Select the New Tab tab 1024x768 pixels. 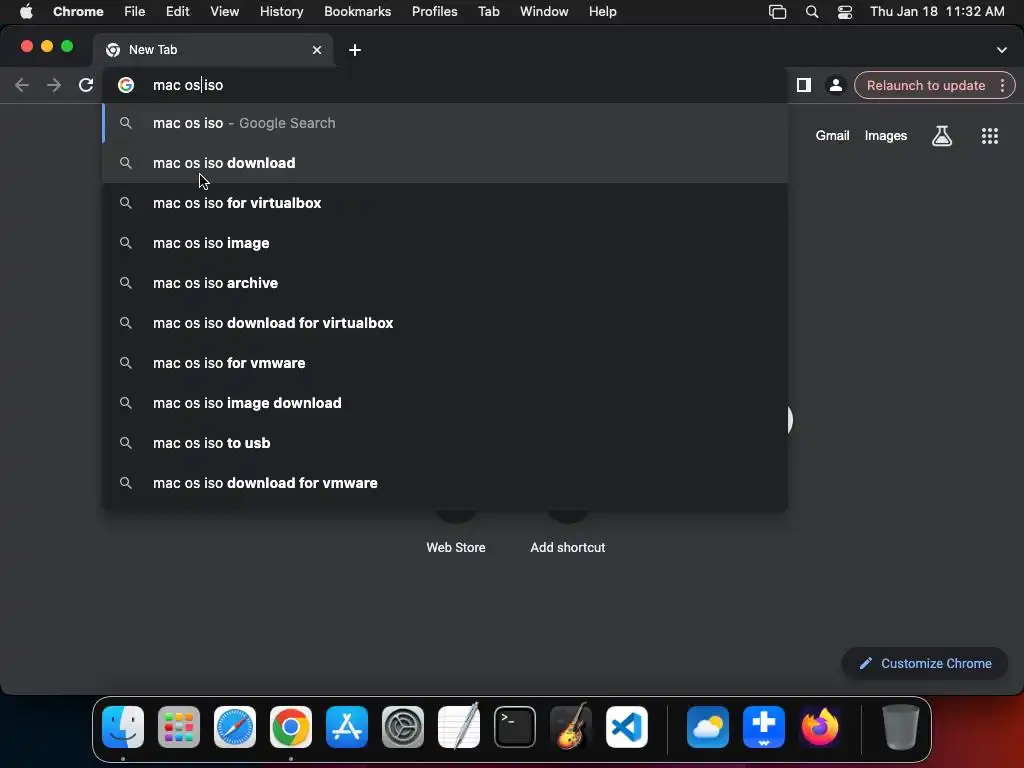click(213, 50)
